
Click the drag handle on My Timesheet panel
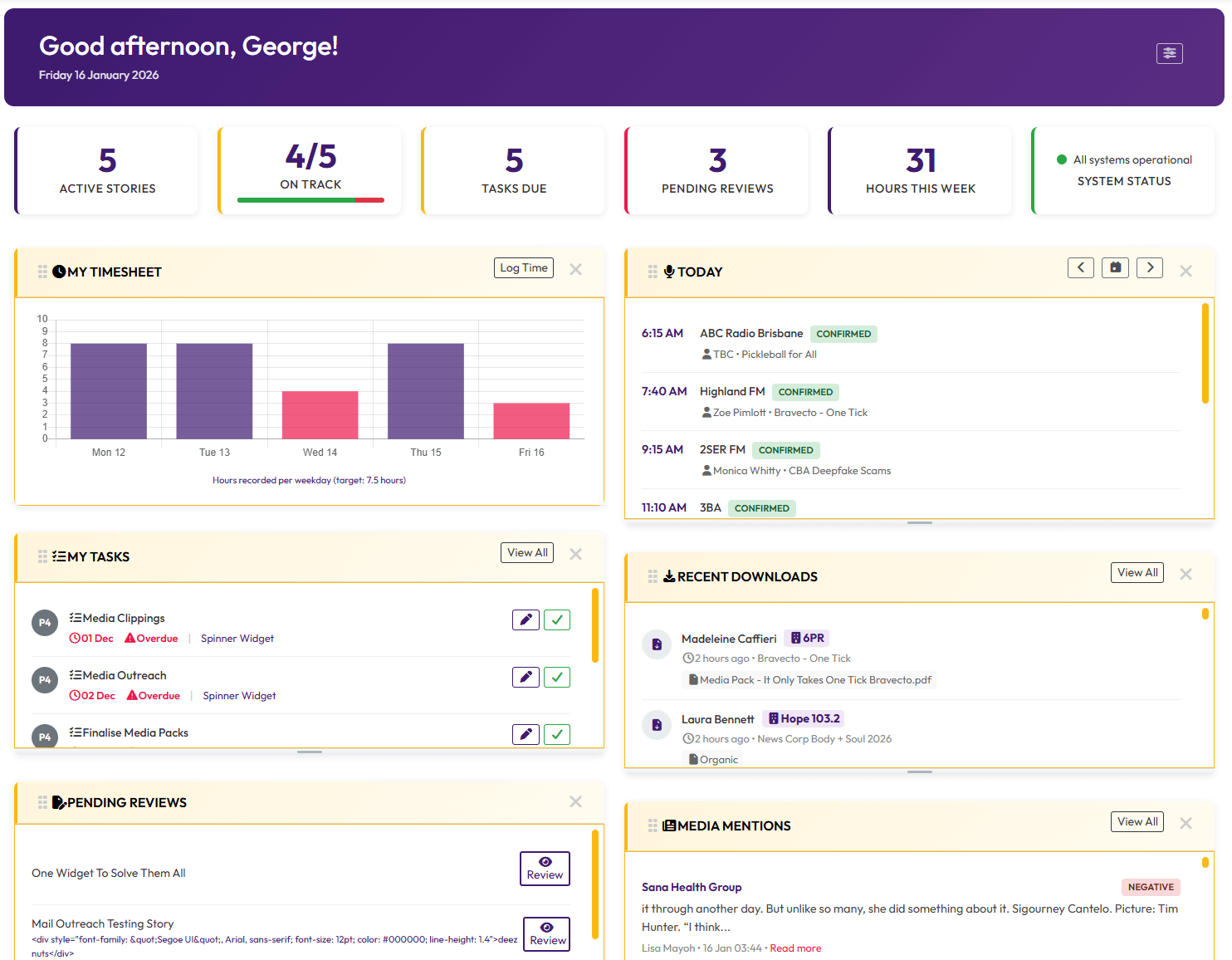pyautogui.click(x=42, y=271)
